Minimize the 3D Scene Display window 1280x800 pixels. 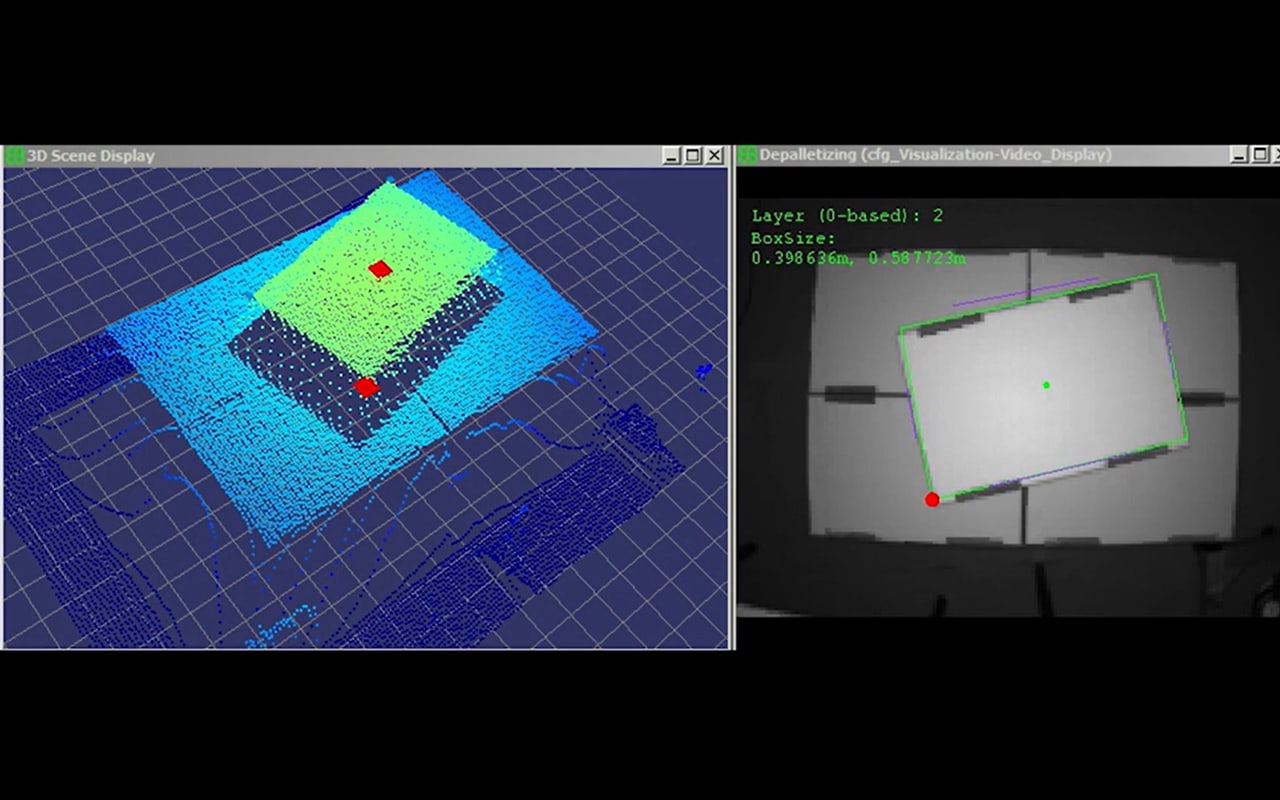coord(671,156)
